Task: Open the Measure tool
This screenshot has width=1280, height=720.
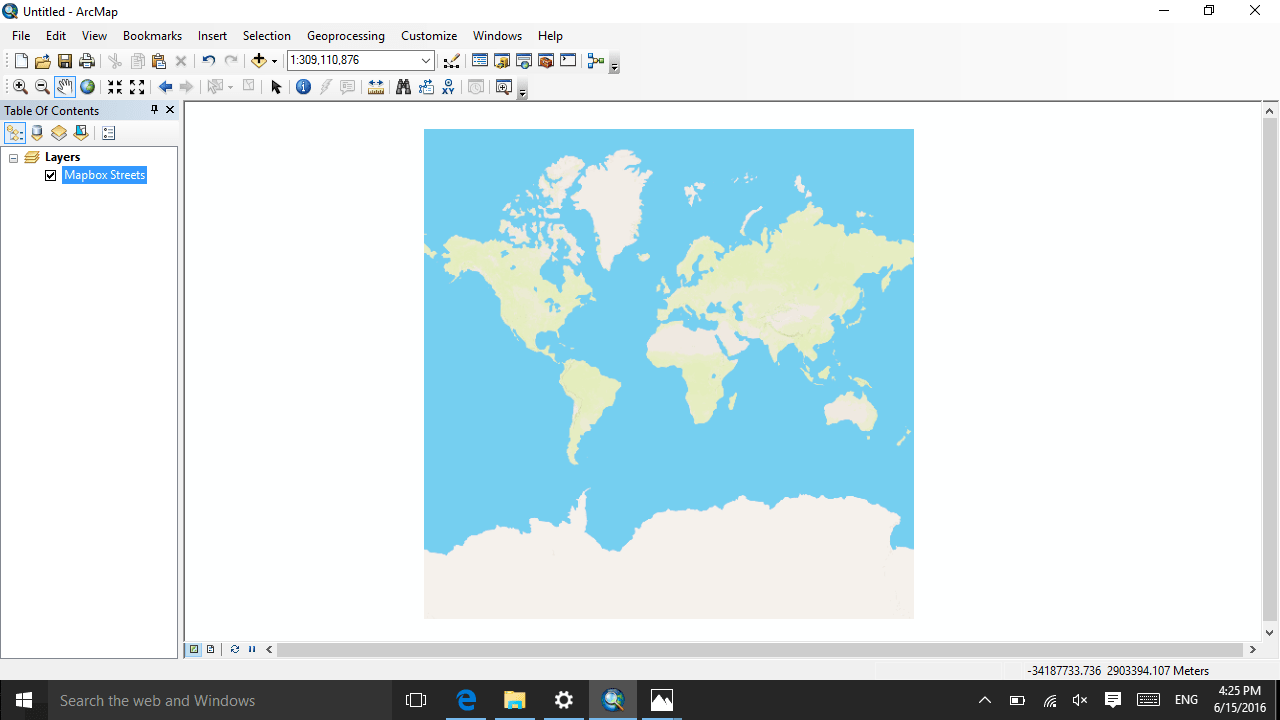Action: coord(375,87)
